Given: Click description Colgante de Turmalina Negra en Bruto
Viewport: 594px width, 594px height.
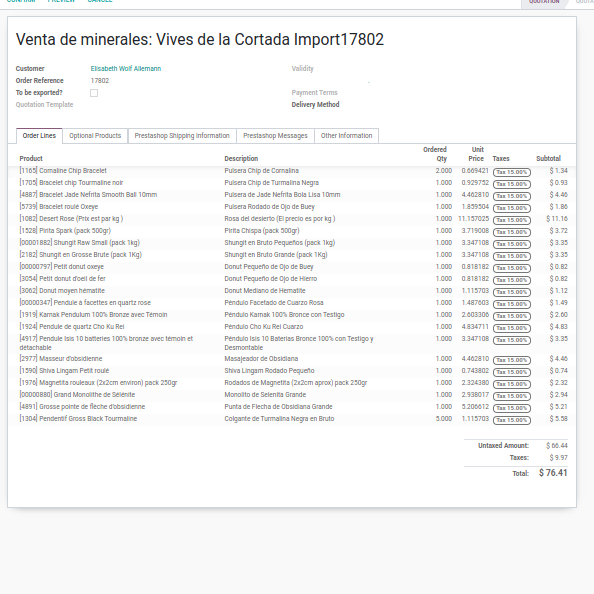Looking at the screenshot, I should click(279, 419).
